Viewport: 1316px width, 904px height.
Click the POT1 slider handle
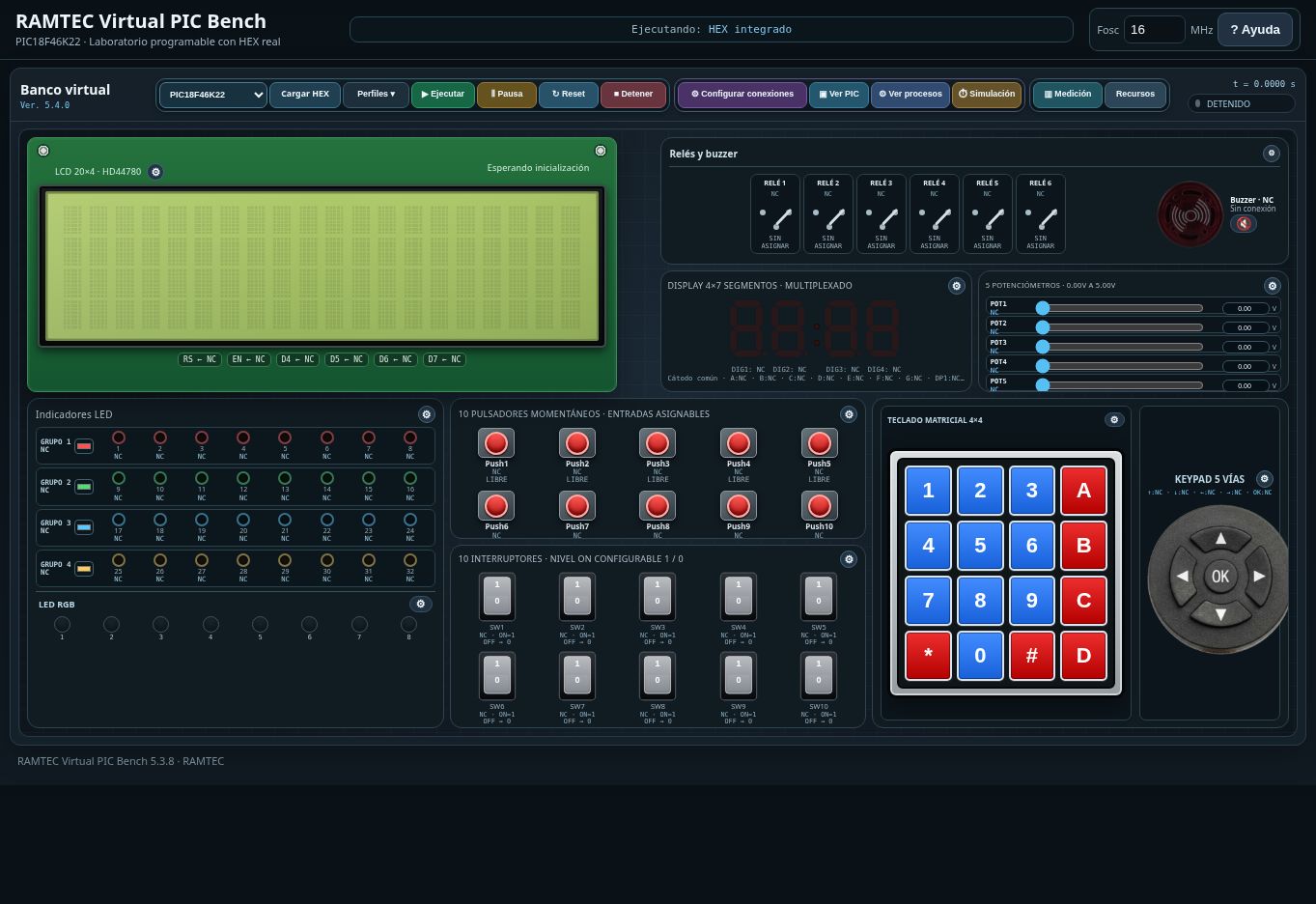(x=1043, y=308)
